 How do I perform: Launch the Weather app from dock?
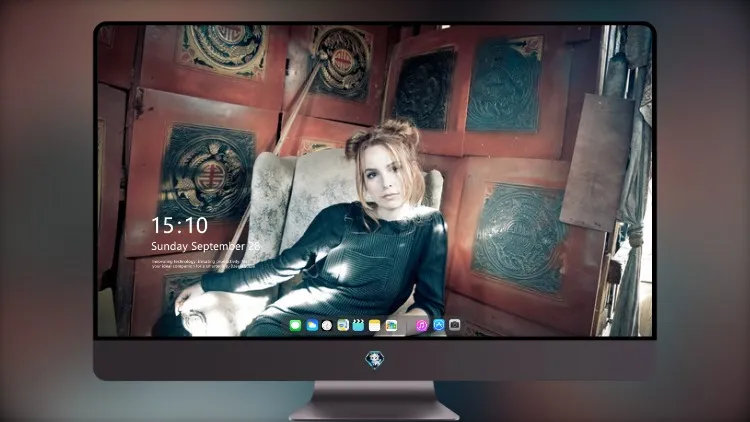(312, 325)
